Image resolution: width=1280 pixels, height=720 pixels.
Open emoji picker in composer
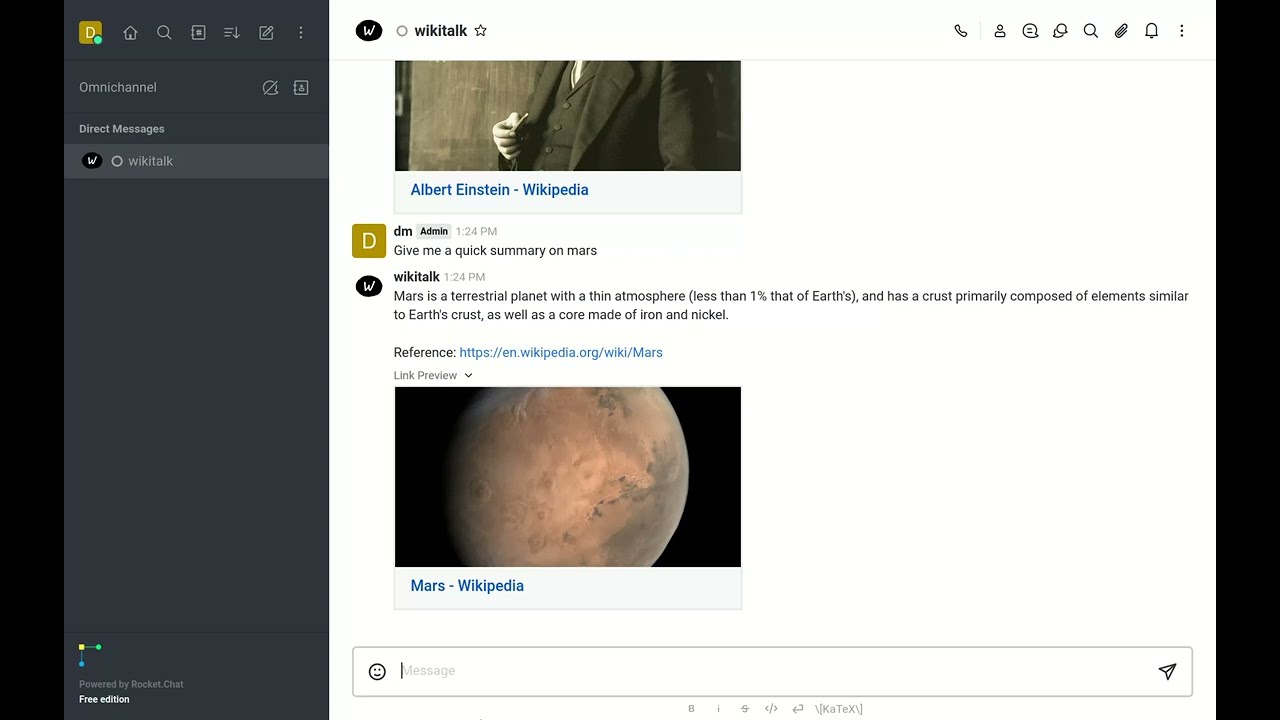tap(377, 672)
